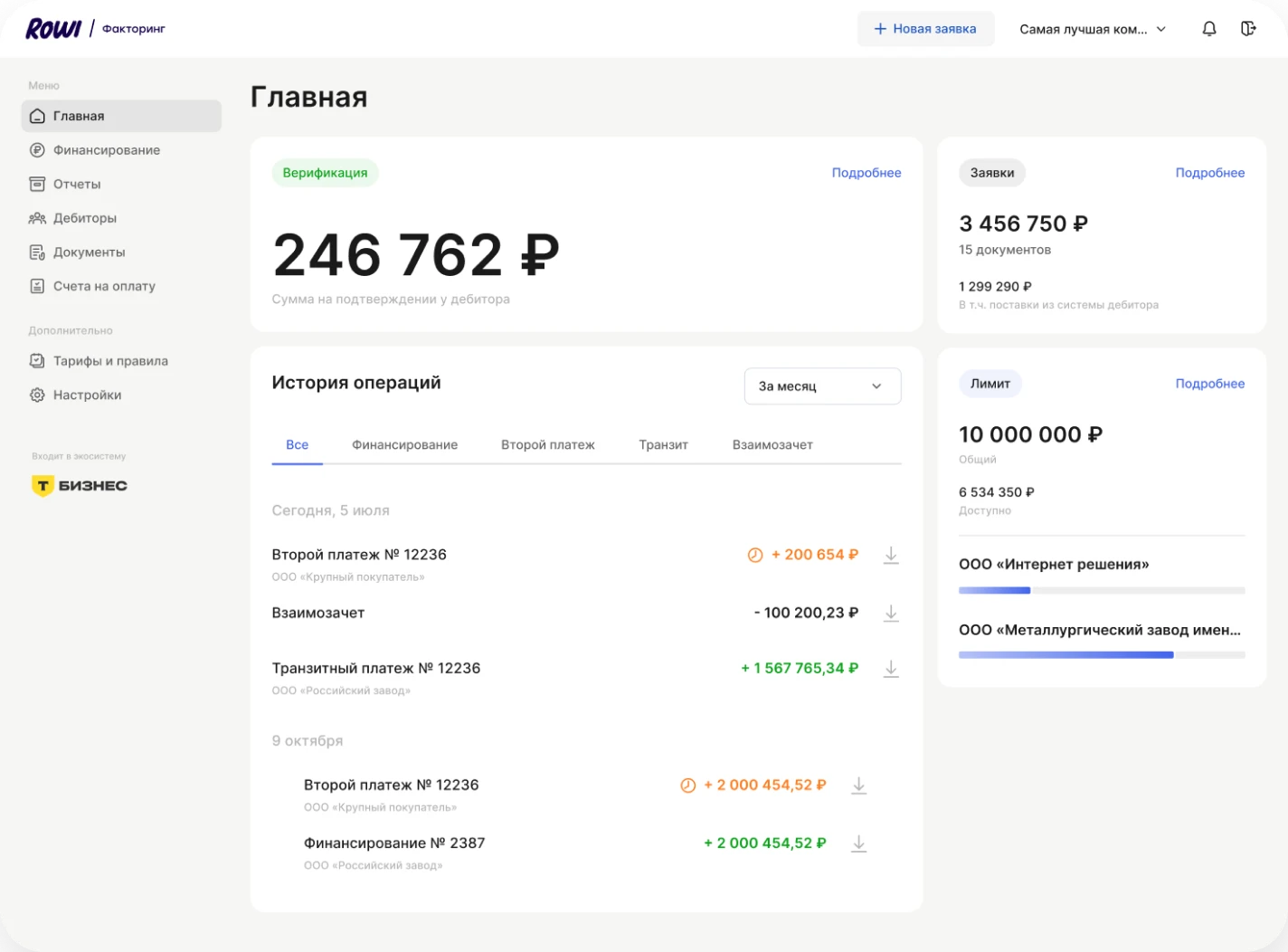Image resolution: width=1288 pixels, height=952 pixels.
Task: Click Подробнее link in Лимит card
Action: point(1209,384)
